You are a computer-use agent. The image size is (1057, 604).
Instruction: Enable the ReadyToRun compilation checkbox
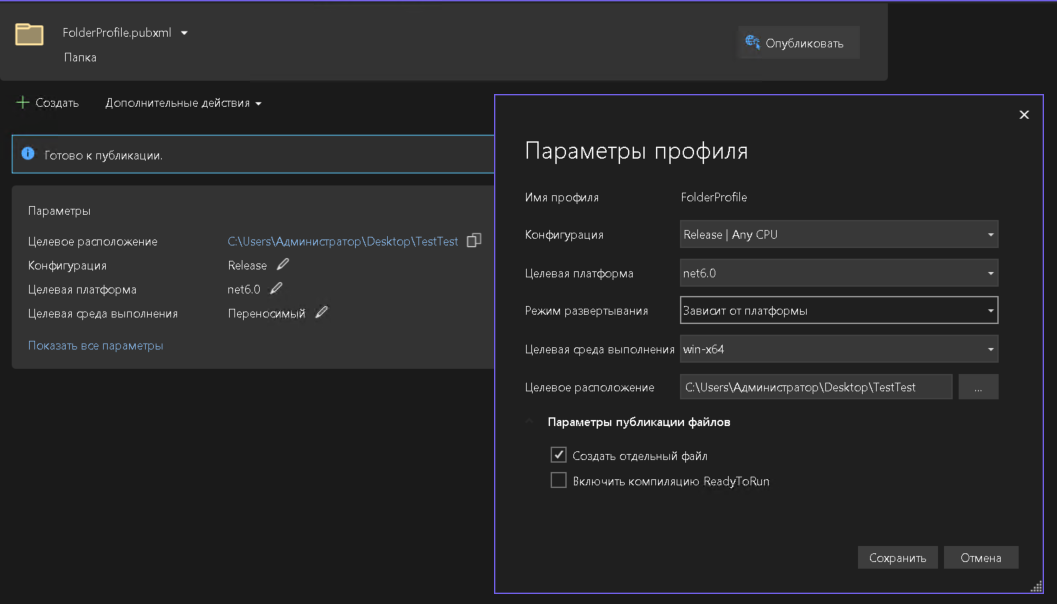coord(559,481)
